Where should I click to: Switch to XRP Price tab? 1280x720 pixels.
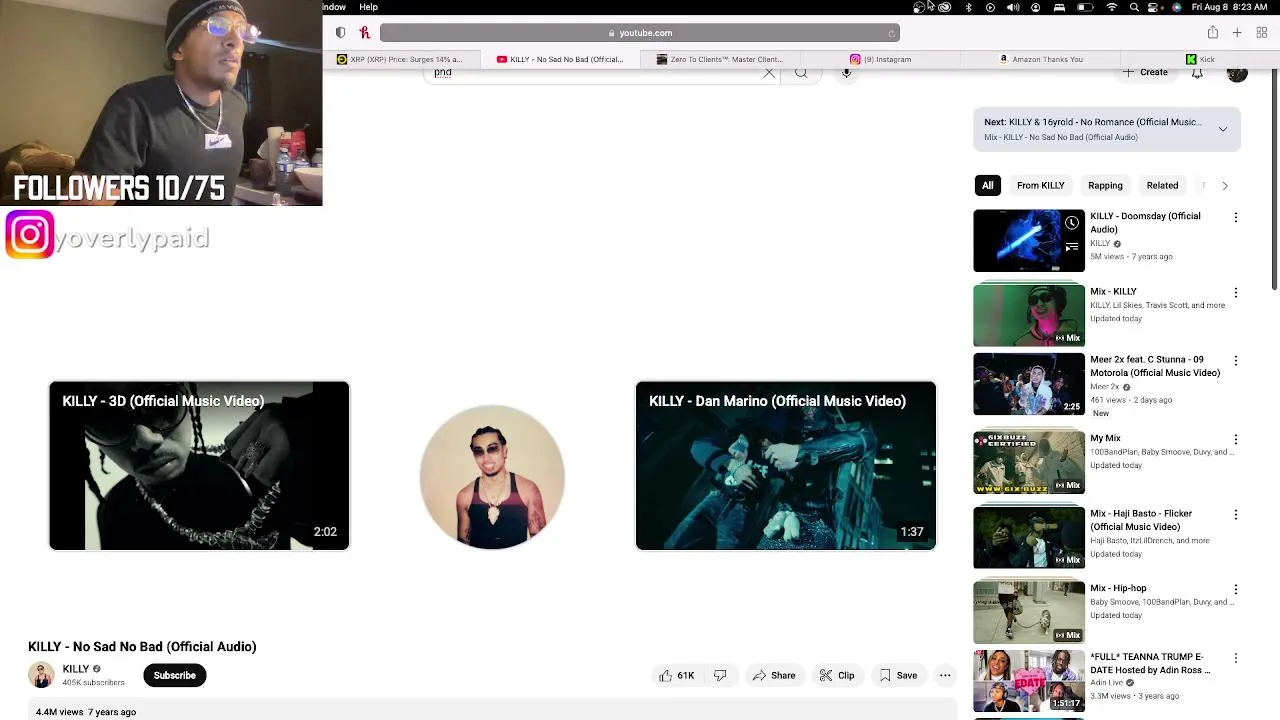tap(400, 59)
